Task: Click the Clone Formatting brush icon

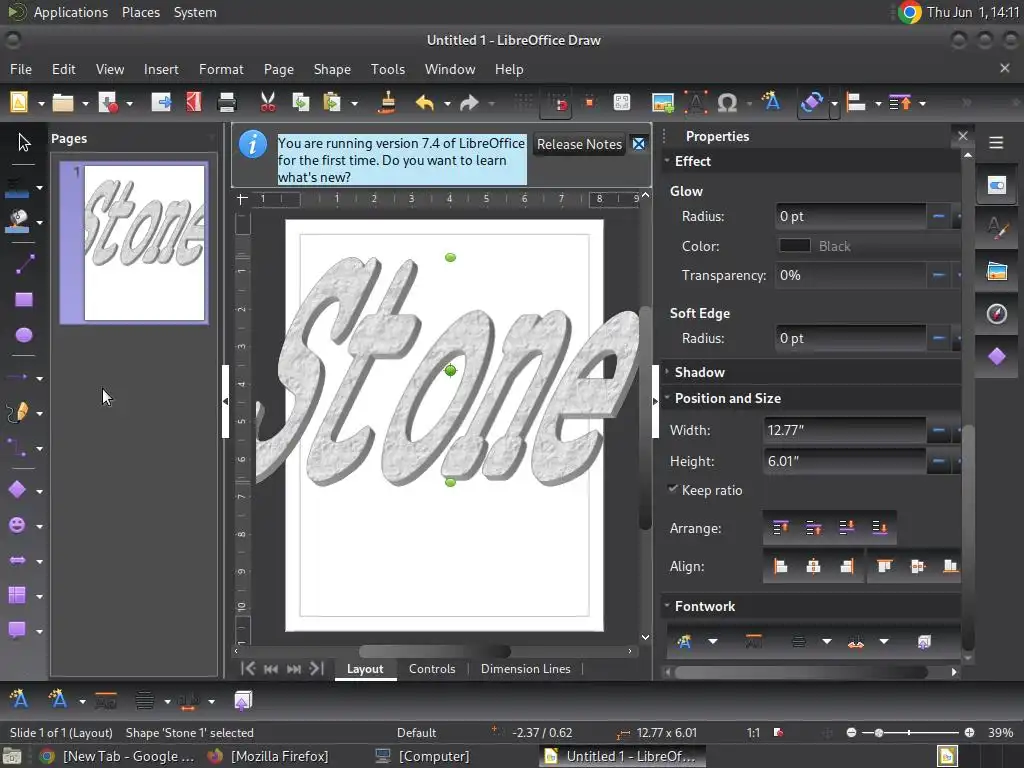Action: point(387,103)
